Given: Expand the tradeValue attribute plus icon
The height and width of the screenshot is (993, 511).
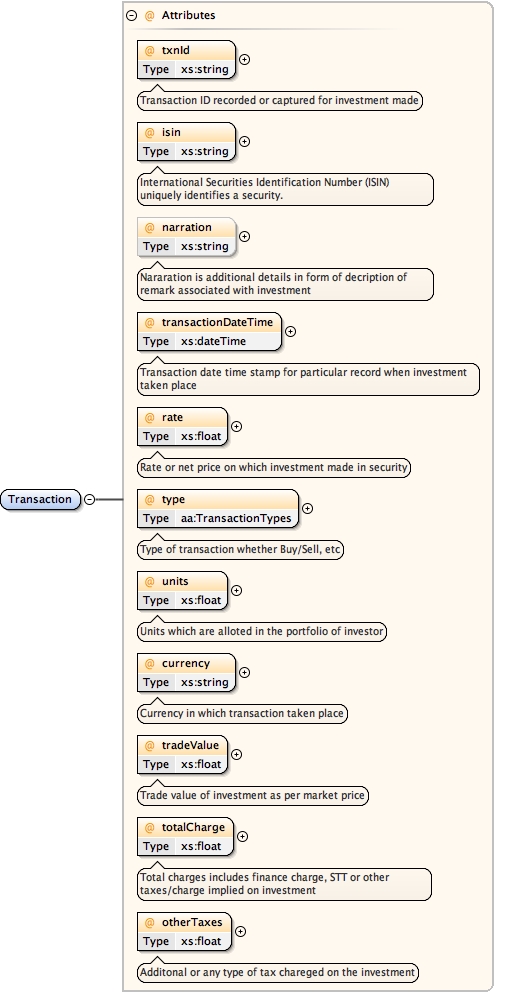Looking at the screenshot, I should click(236, 755).
